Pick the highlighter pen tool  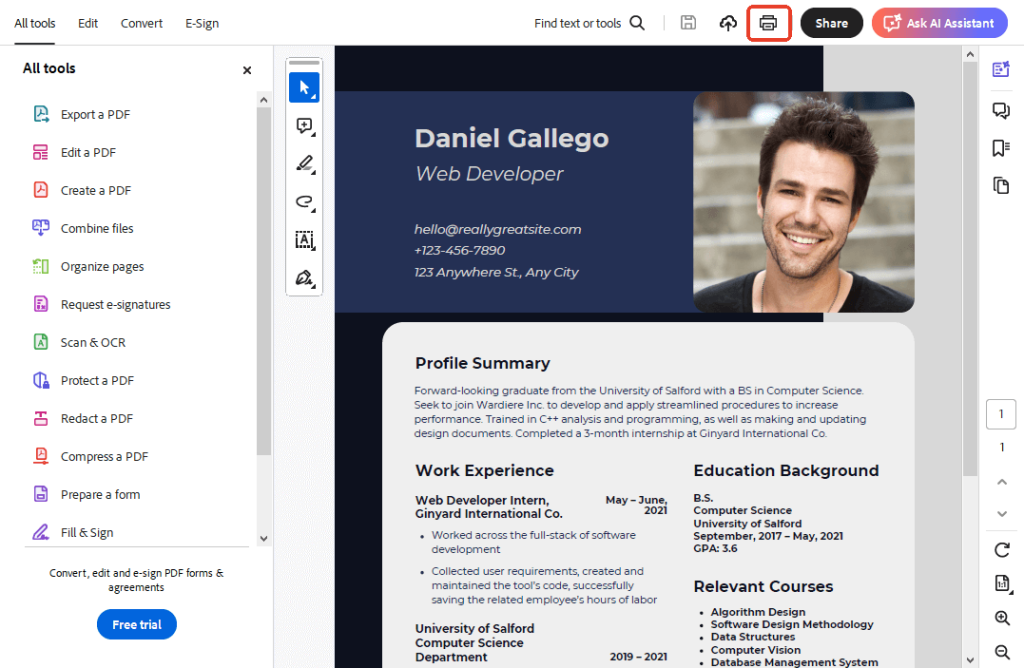coord(304,164)
